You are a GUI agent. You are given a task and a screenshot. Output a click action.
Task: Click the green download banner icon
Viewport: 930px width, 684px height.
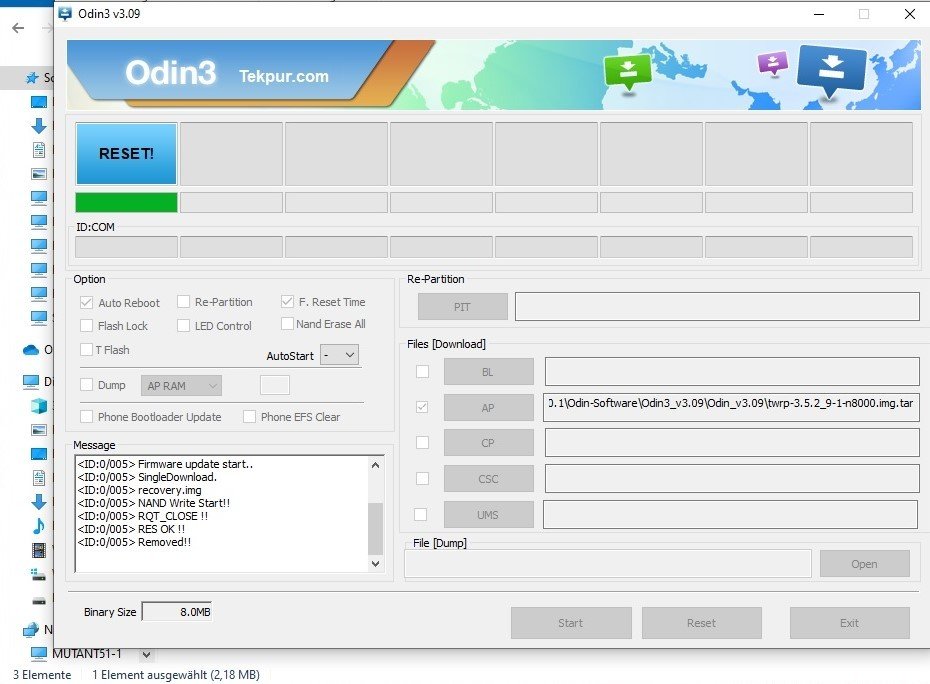coord(628,72)
